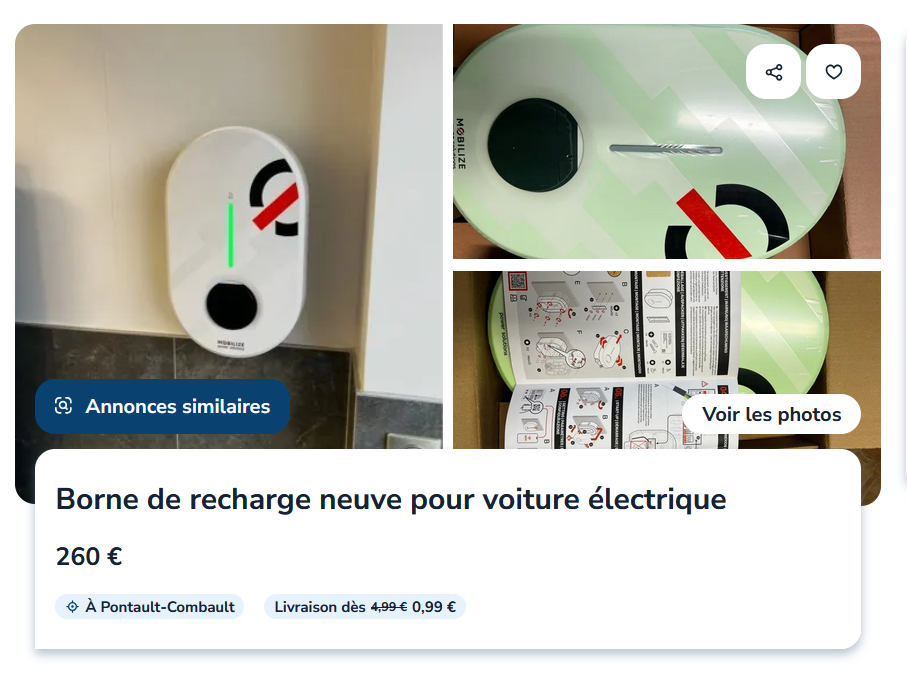Open the Annonces similaires button
907x679 pixels.
coord(163,407)
